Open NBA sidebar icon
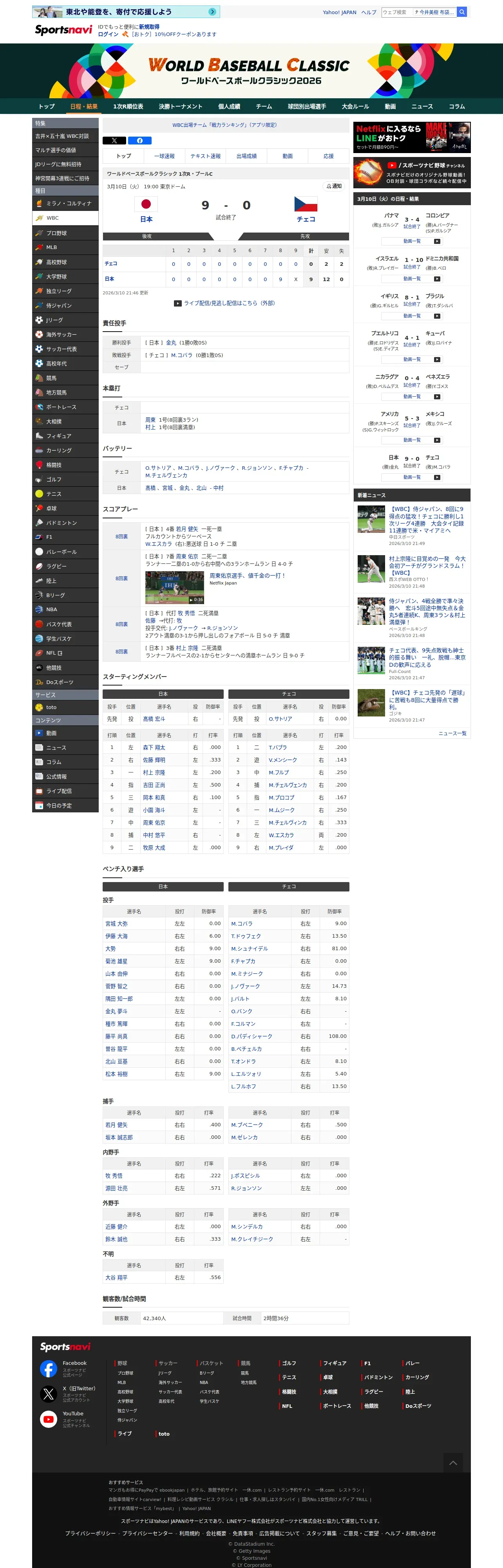The width and height of the screenshot is (503, 1568). tap(40, 609)
